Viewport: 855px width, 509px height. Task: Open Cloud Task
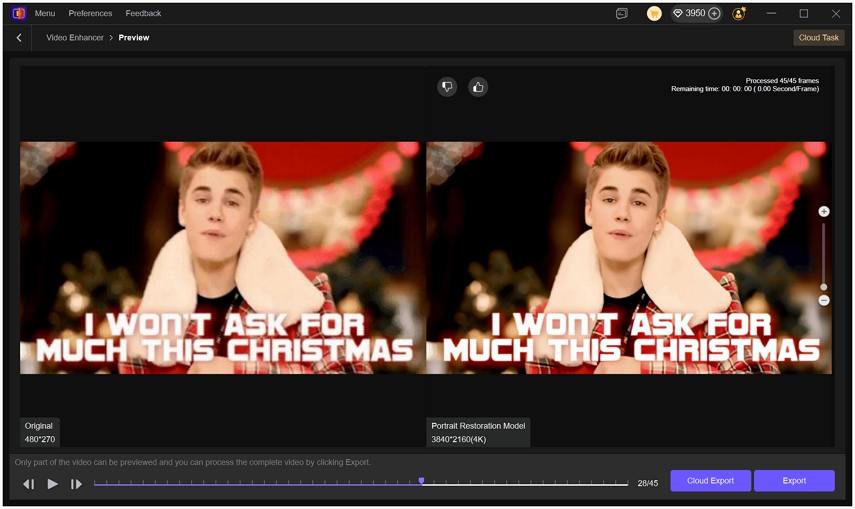tap(818, 38)
